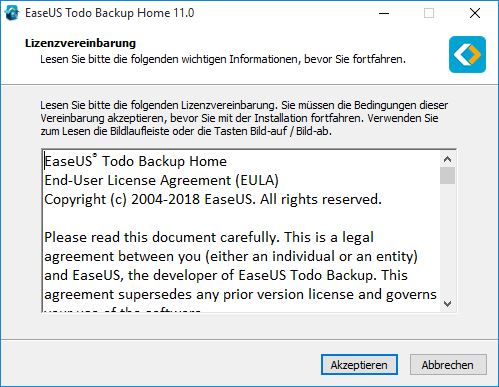The width and height of the screenshot is (499, 387).
Task: Click the Copyright 2004-2018 EaseUS line
Action: pos(213,199)
